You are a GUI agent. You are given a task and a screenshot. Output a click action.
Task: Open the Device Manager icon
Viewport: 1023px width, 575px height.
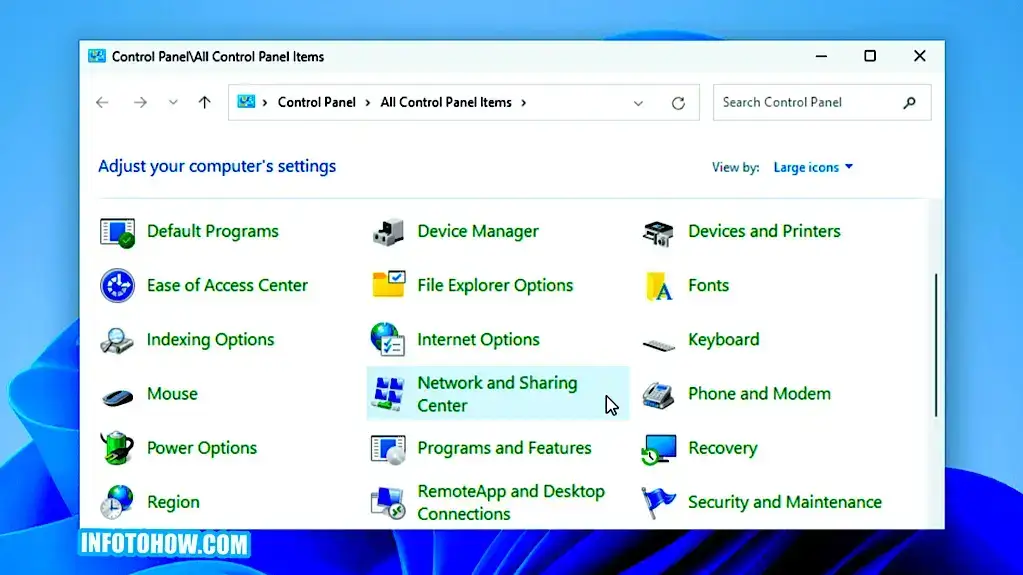[x=388, y=232]
